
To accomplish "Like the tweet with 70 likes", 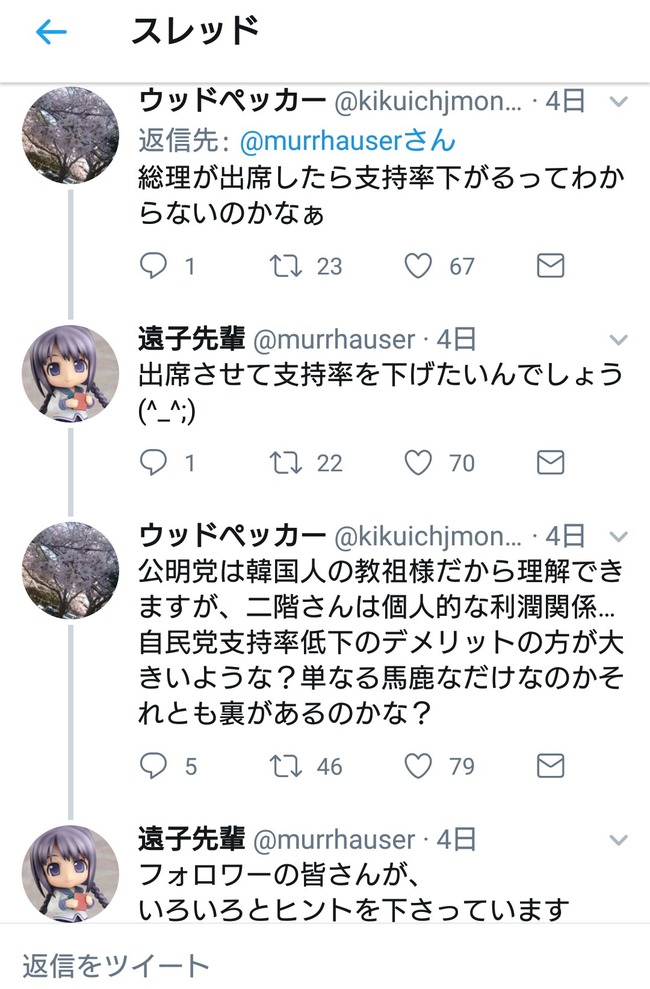I will [x=418, y=462].
